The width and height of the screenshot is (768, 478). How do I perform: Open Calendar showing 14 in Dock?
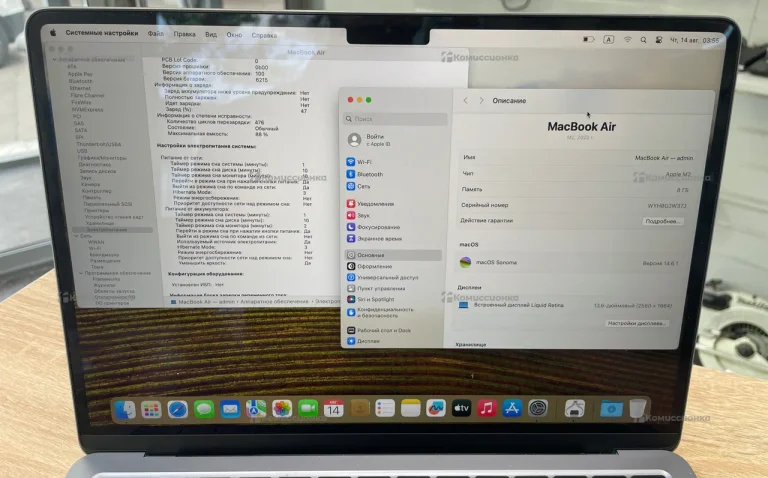tap(333, 408)
